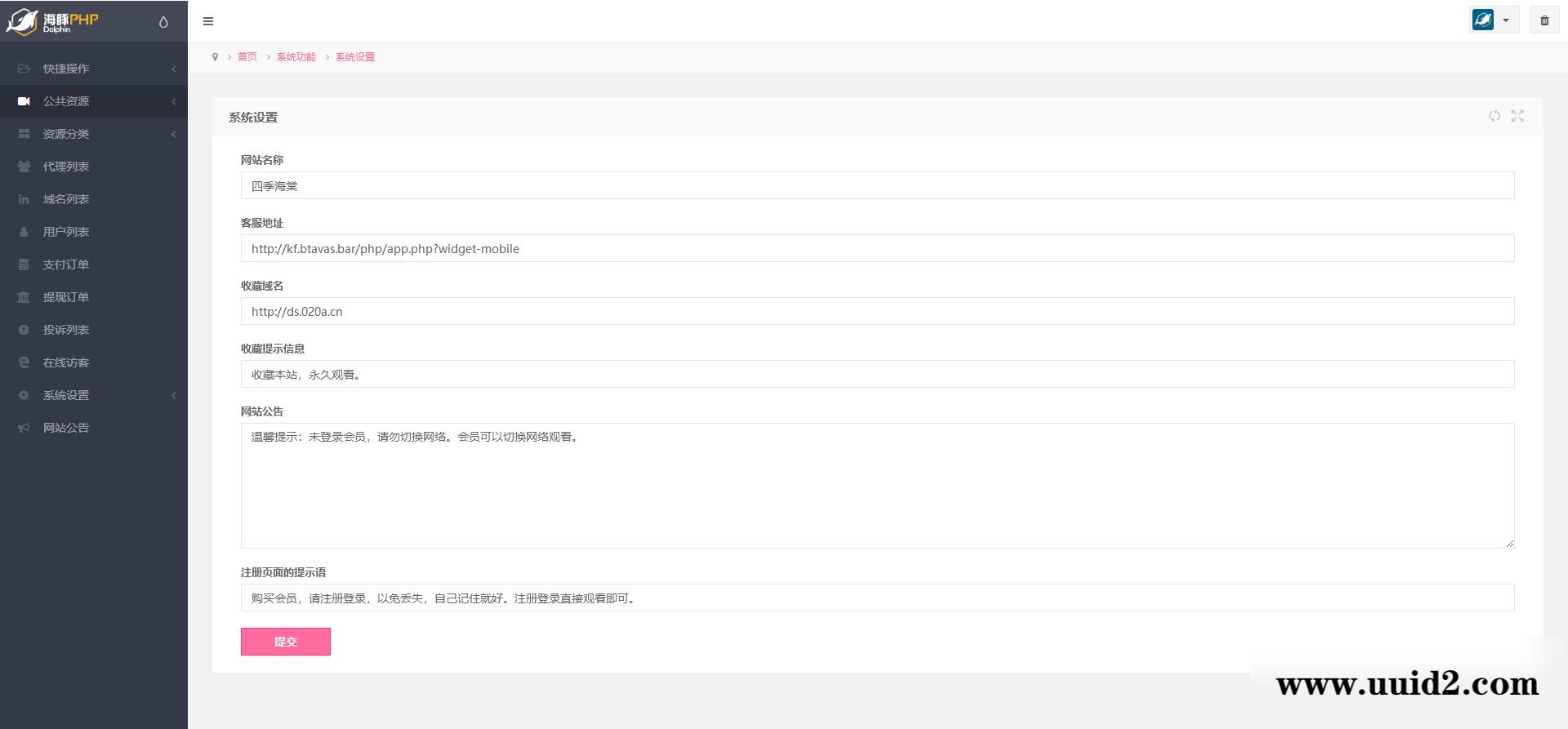Click the pink 提交 button
The width and height of the screenshot is (1568, 729).
pyautogui.click(x=285, y=642)
